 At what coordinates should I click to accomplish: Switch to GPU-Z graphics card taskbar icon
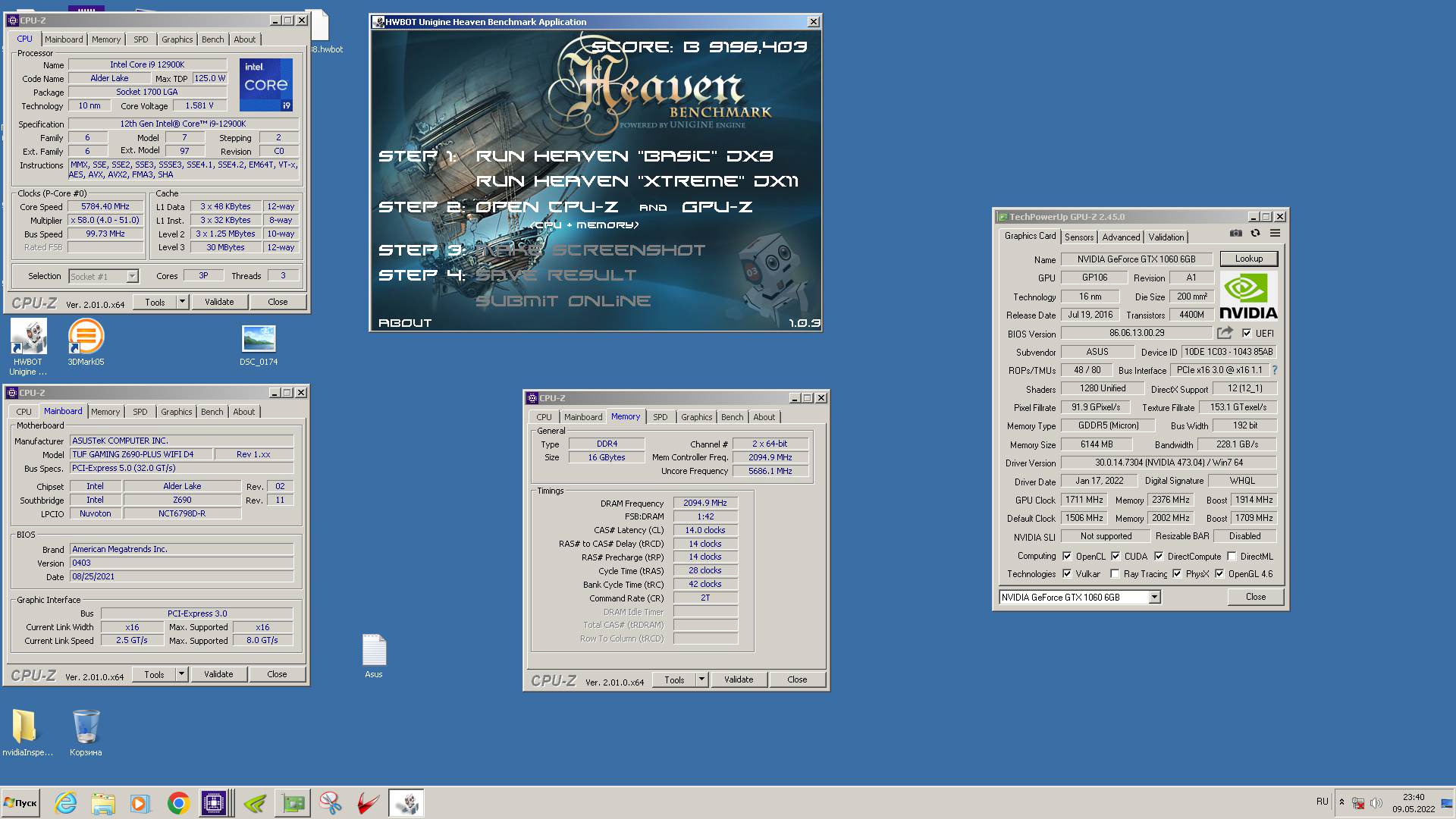point(293,803)
